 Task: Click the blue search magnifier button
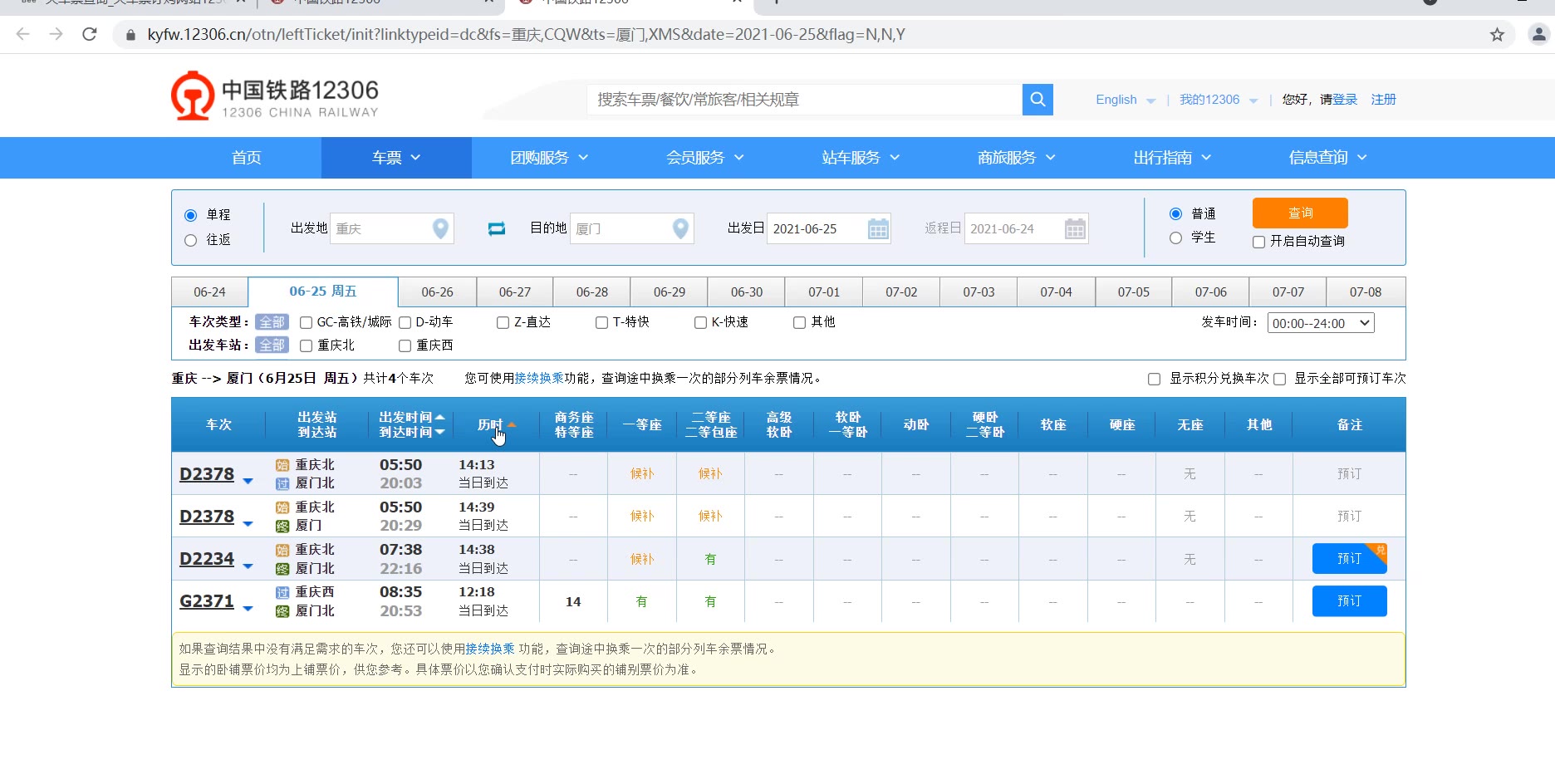click(1037, 100)
